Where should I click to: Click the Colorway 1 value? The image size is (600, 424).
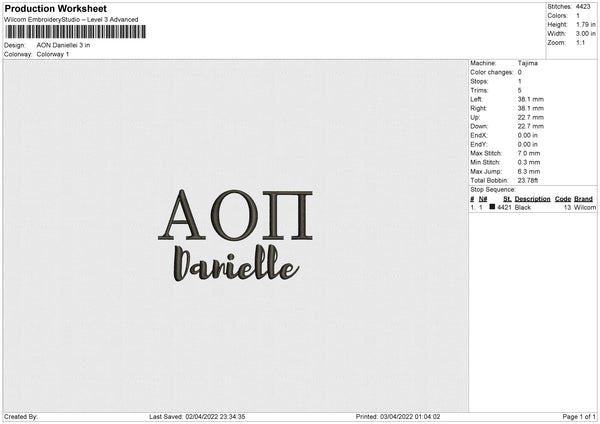[x=53, y=54]
